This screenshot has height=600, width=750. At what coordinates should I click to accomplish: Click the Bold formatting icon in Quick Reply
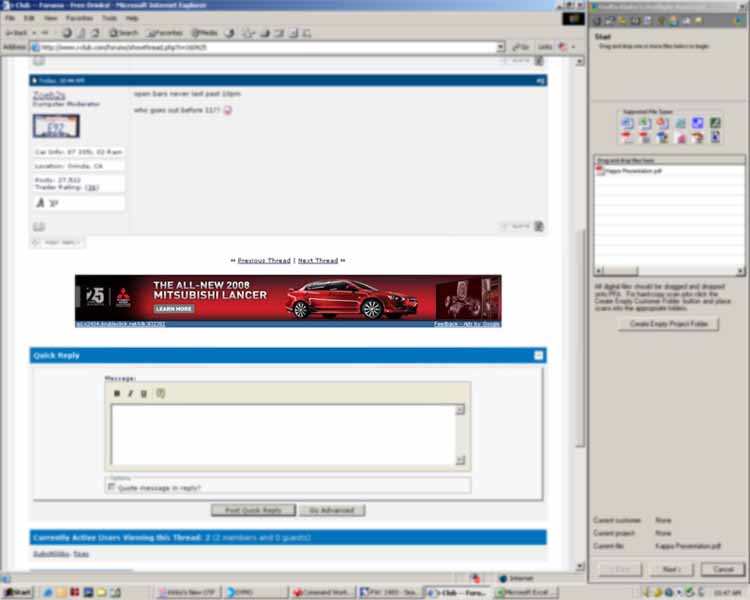(x=117, y=394)
